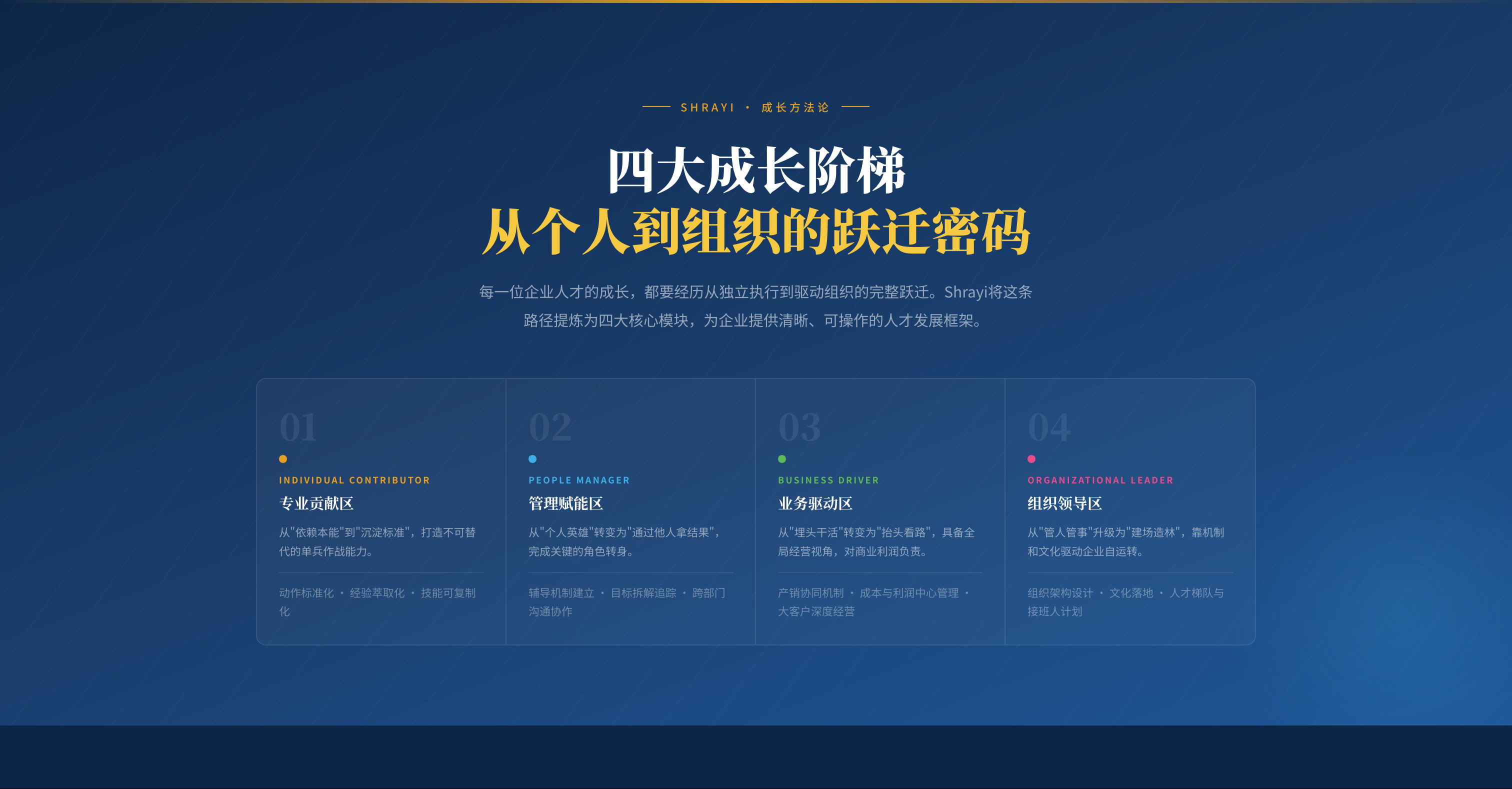Select the INDIVIDUAL CONTRIBUTOR label
This screenshot has width=1512, height=789.
[x=354, y=480]
